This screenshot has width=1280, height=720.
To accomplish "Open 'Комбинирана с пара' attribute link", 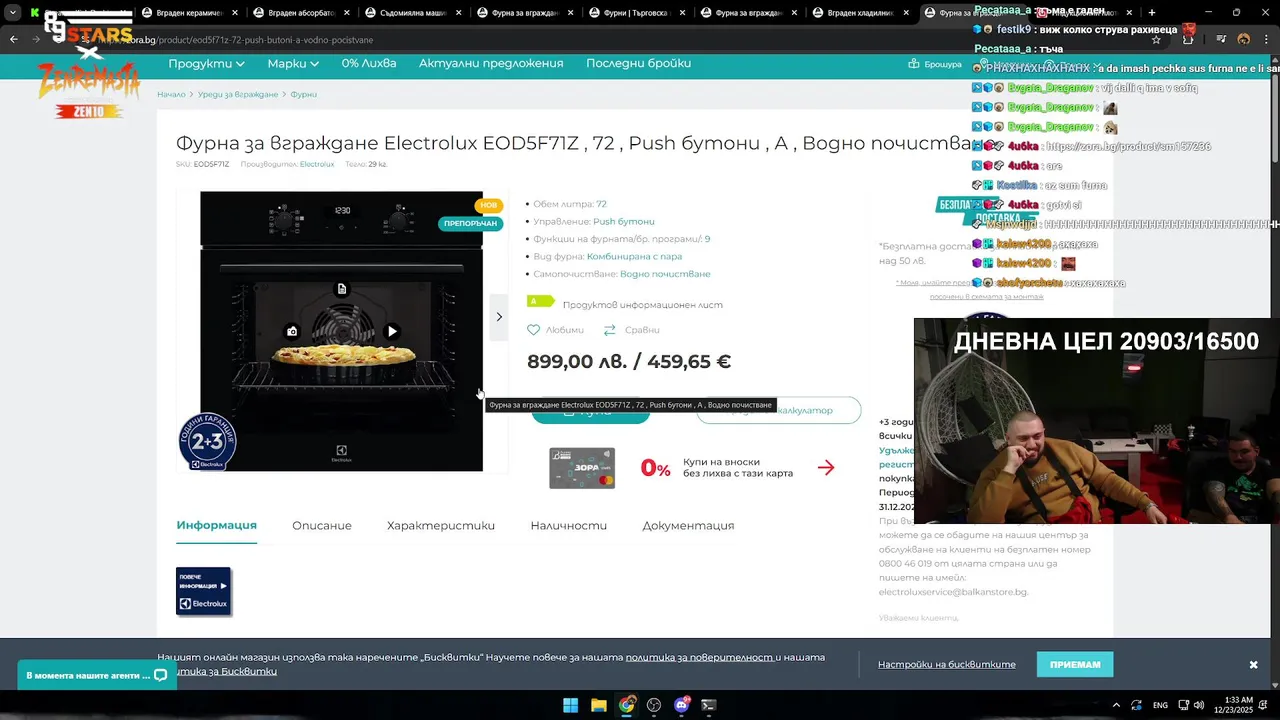I will (634, 256).
